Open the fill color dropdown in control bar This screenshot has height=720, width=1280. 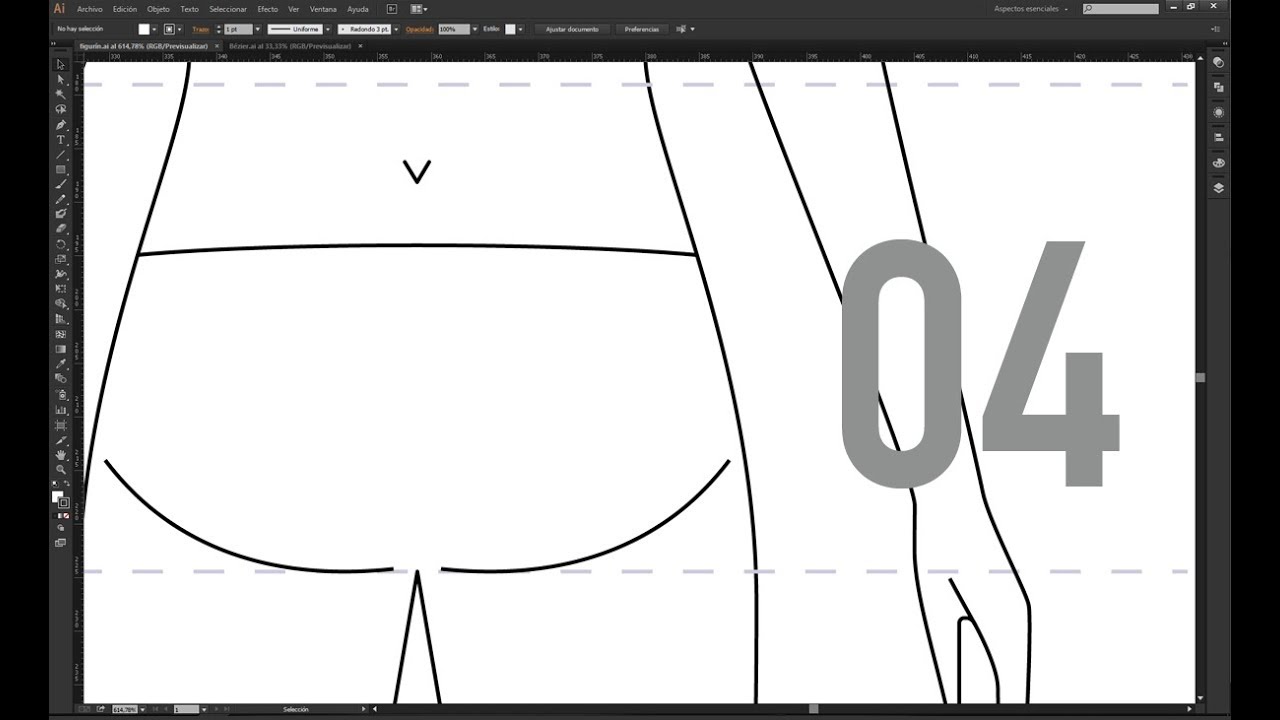(x=155, y=29)
